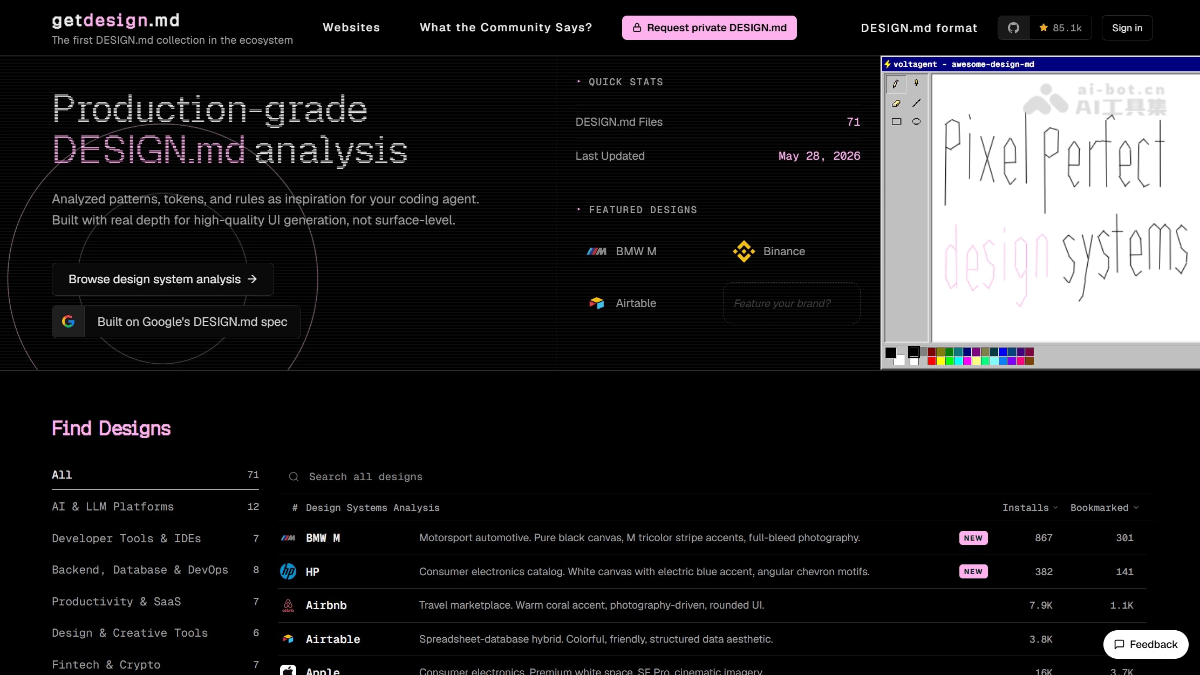
Task: Click the paint canvas drawing area
Action: tap(1065, 207)
